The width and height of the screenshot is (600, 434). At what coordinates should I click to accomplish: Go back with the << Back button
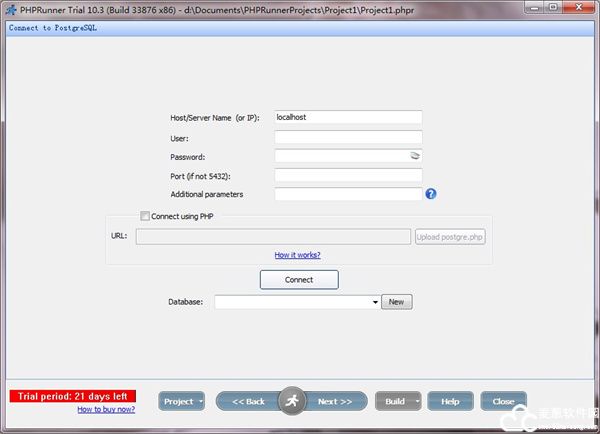(248, 401)
